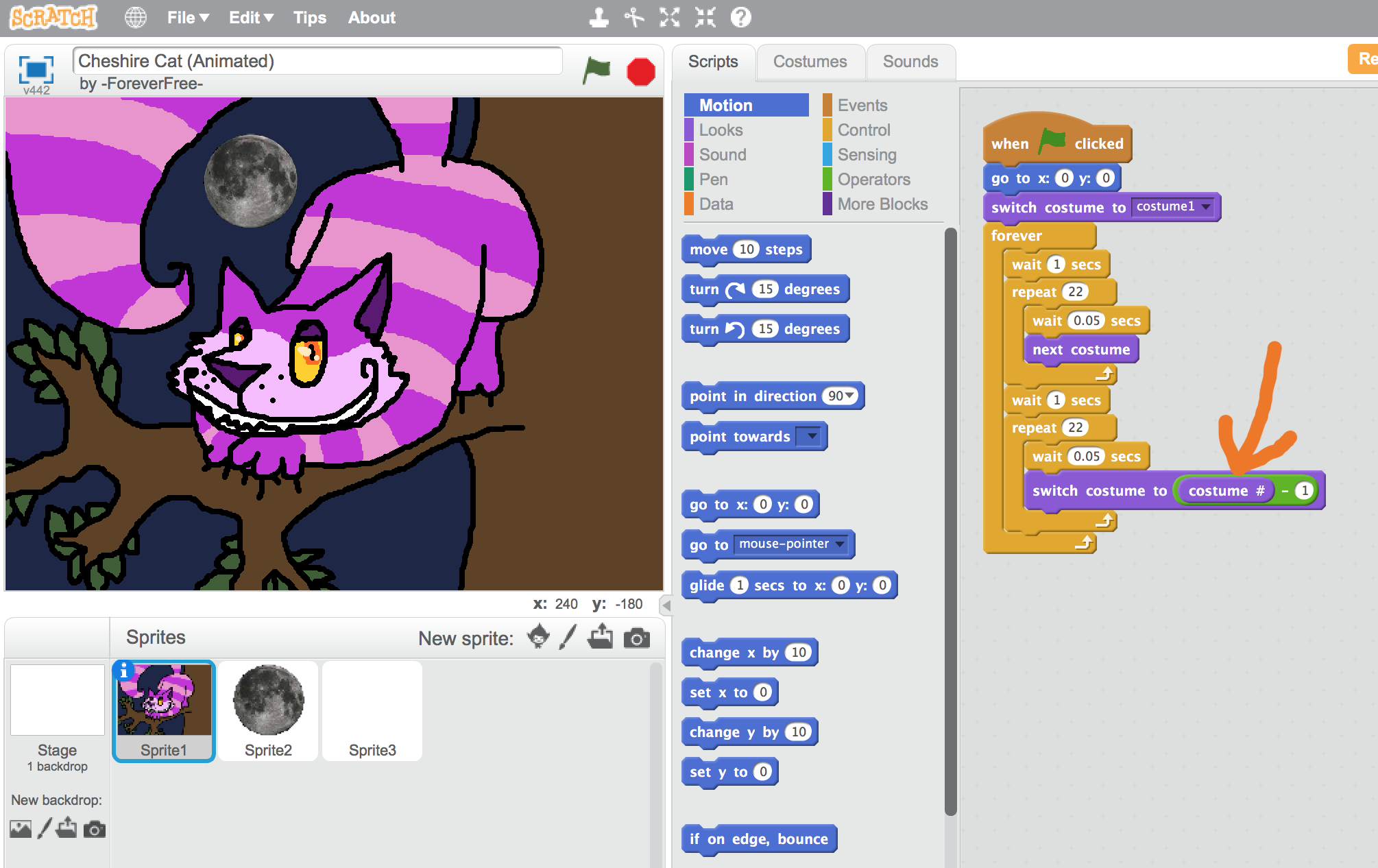Open the Tips menu item
This screenshot has height=868, width=1378.
click(310, 18)
